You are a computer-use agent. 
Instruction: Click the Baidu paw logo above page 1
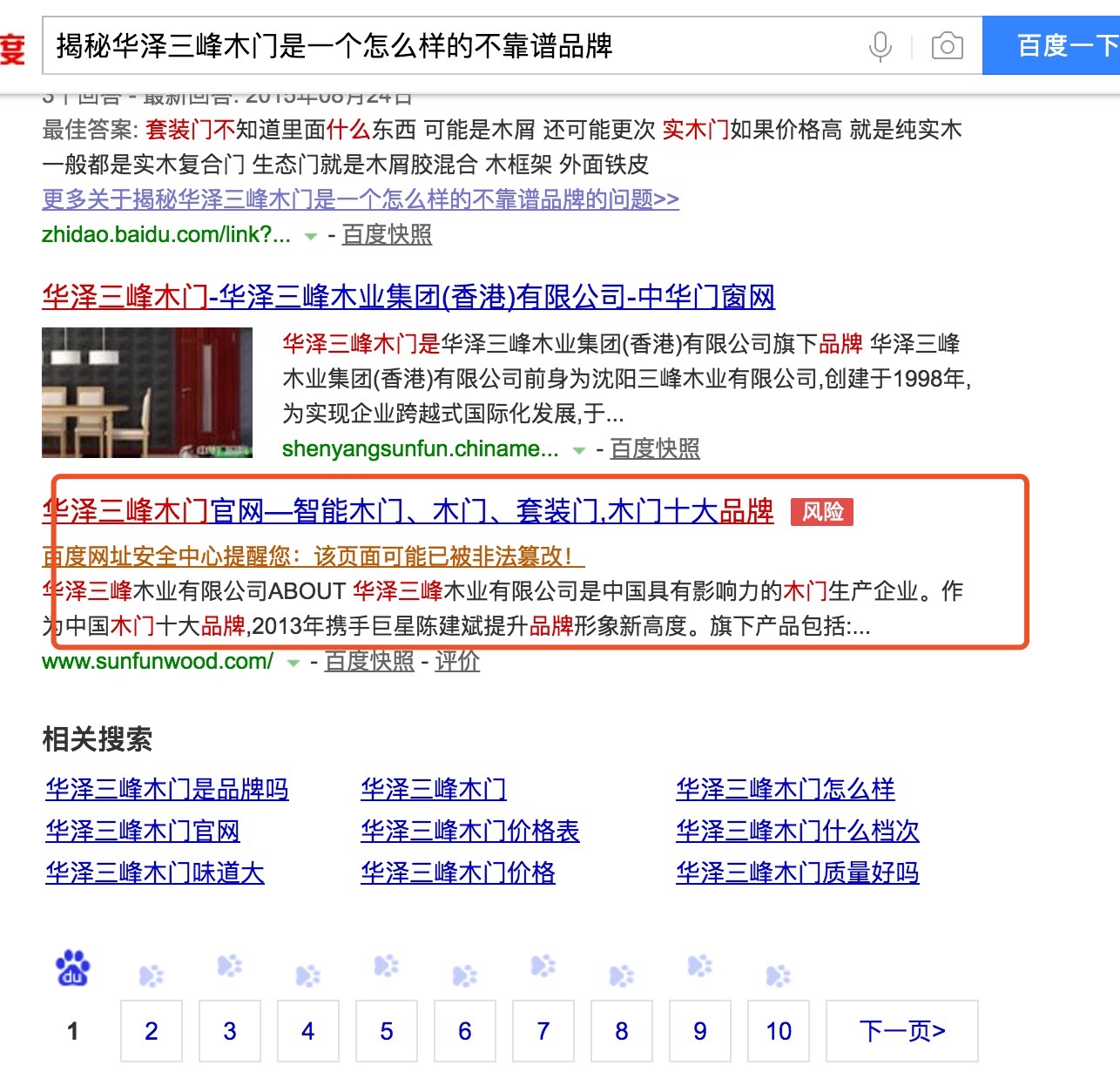click(73, 968)
